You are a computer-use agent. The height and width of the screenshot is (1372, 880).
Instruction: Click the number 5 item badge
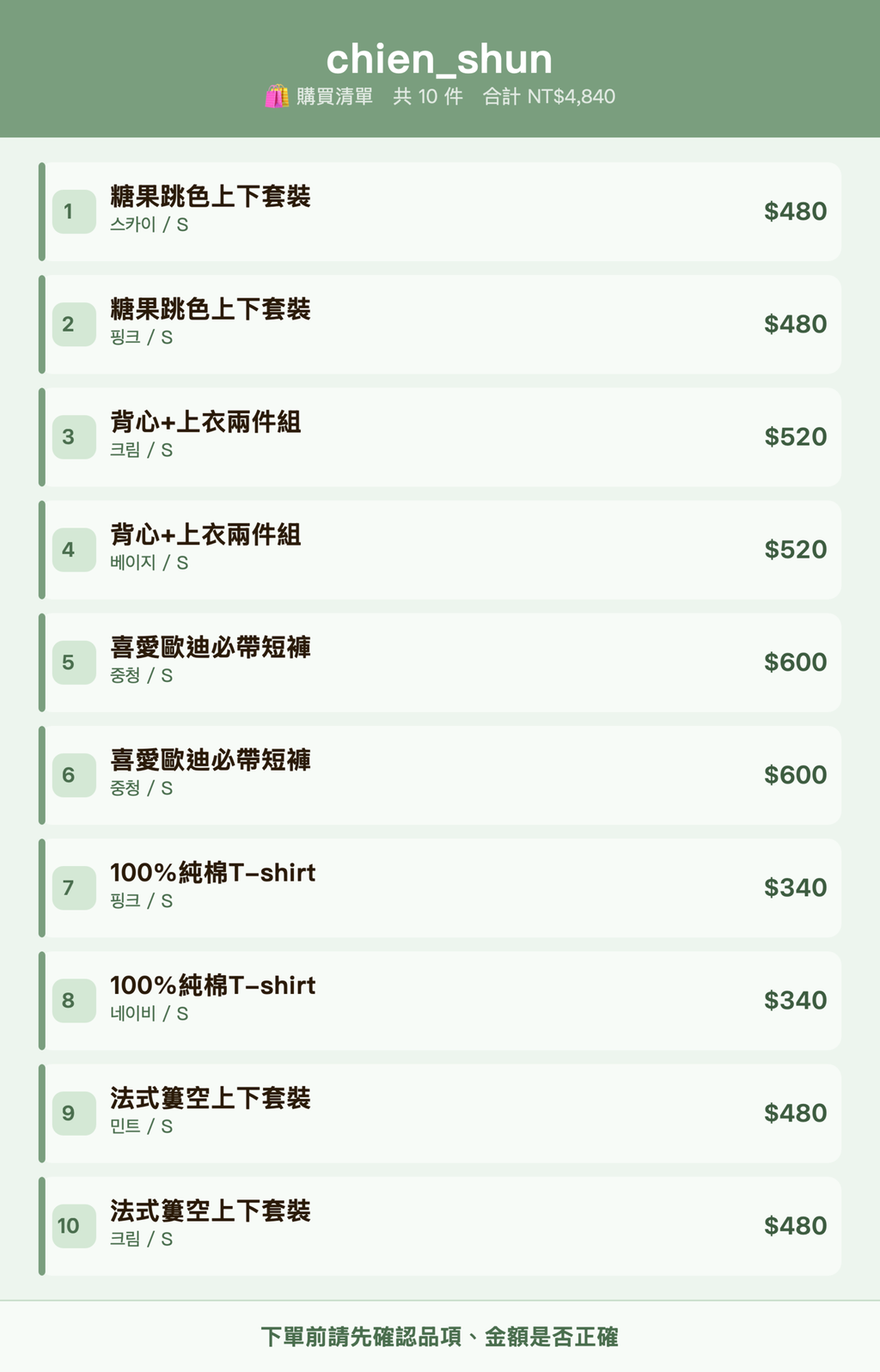(x=74, y=662)
